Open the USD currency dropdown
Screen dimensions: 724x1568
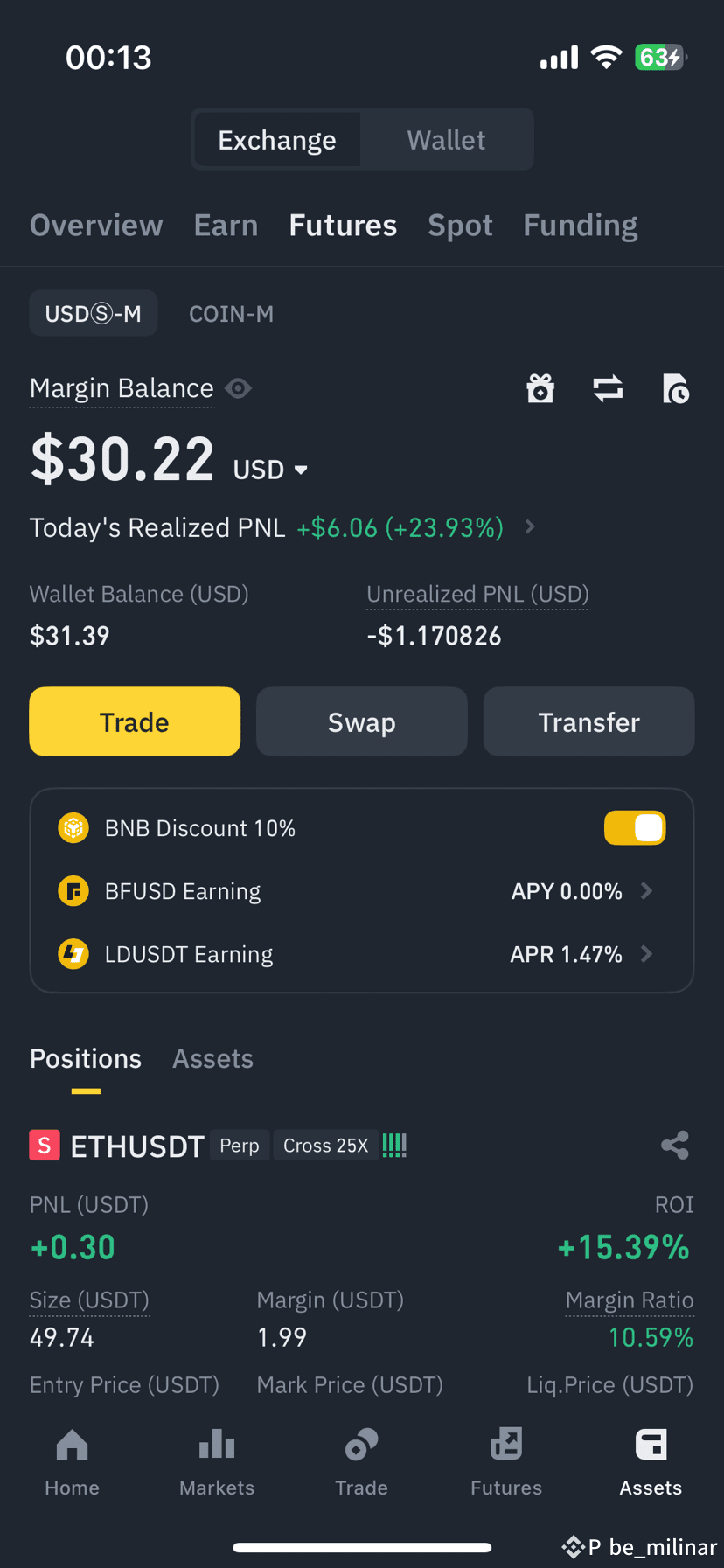[x=270, y=470]
